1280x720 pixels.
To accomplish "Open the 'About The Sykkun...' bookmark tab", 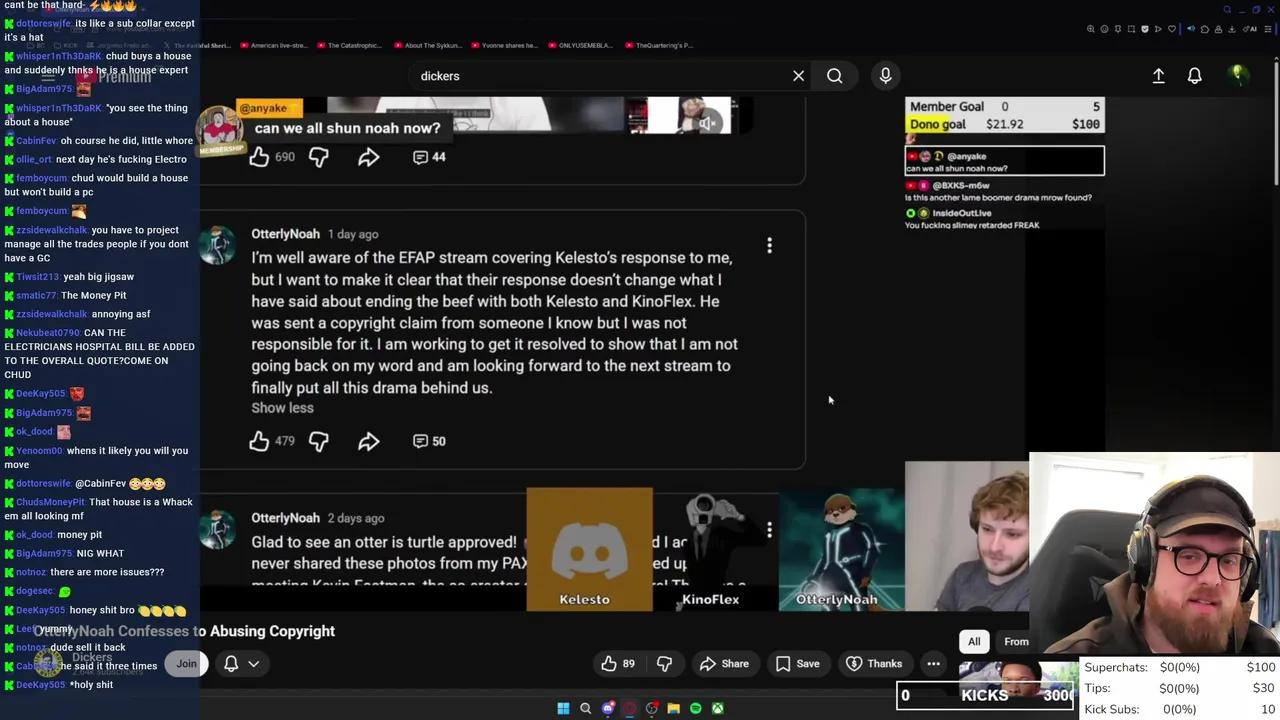I will tap(427, 45).
